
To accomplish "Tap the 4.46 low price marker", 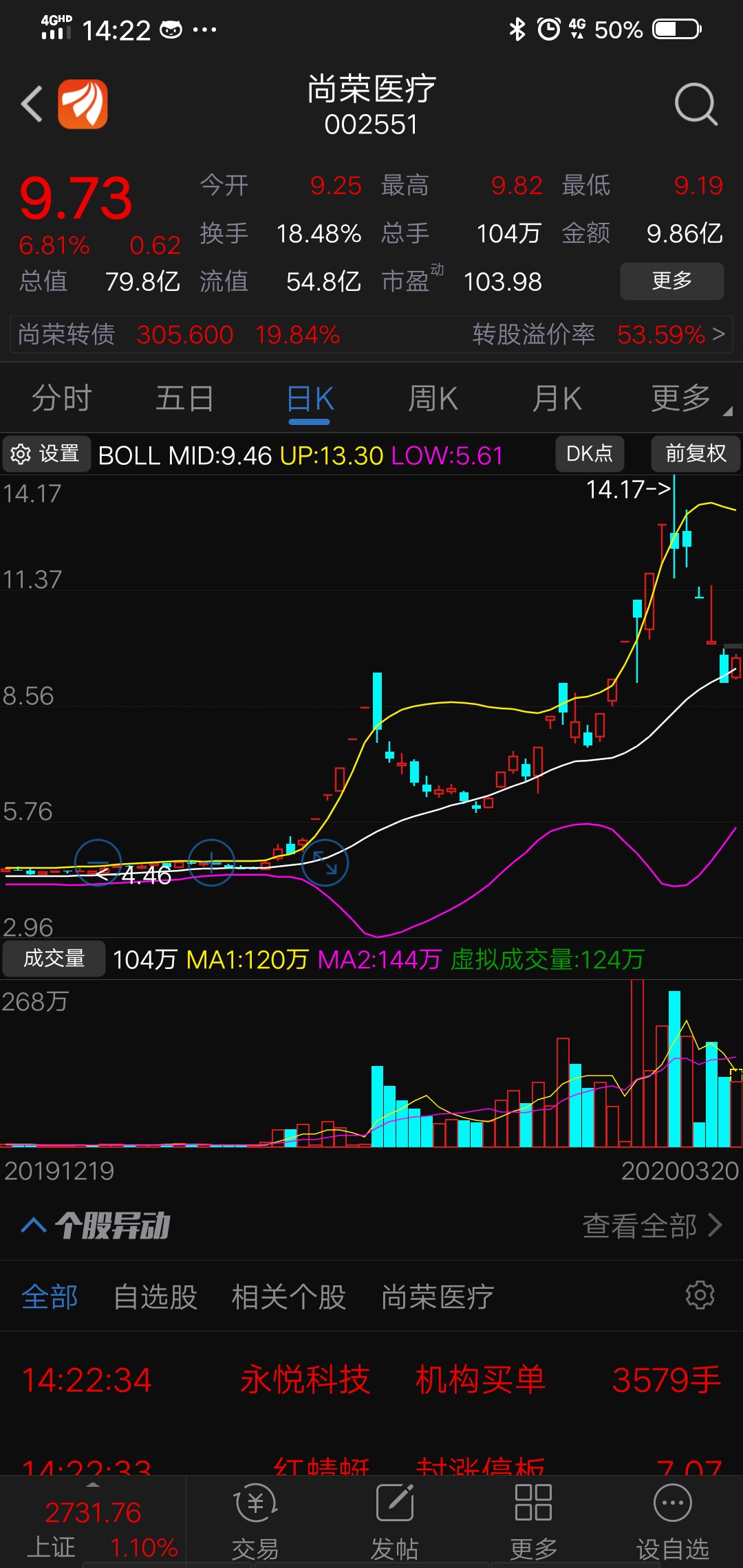I will tap(135, 875).
